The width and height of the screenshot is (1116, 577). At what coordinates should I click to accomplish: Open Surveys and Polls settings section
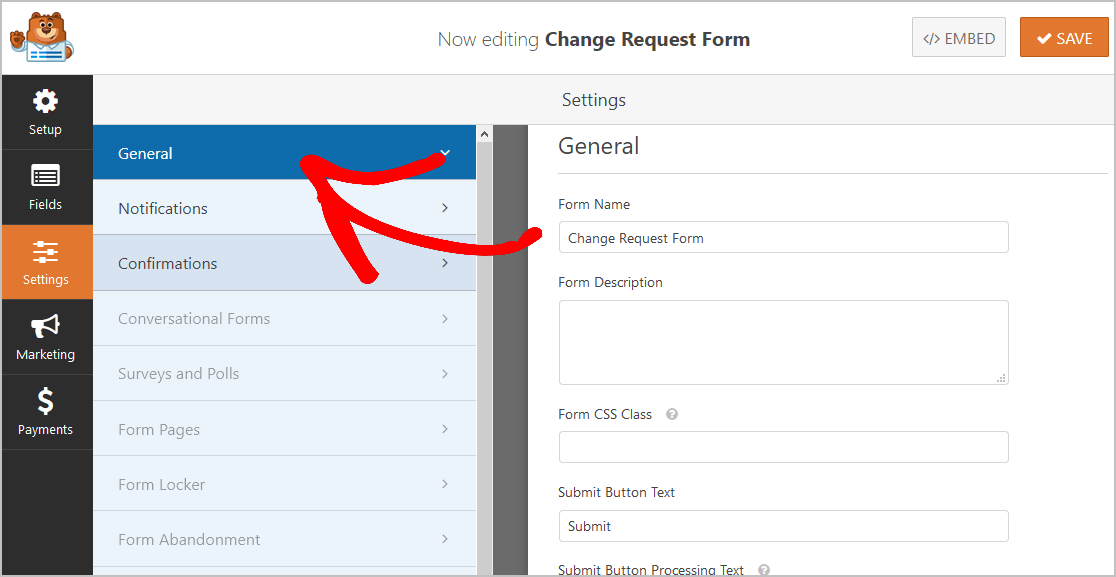point(284,374)
